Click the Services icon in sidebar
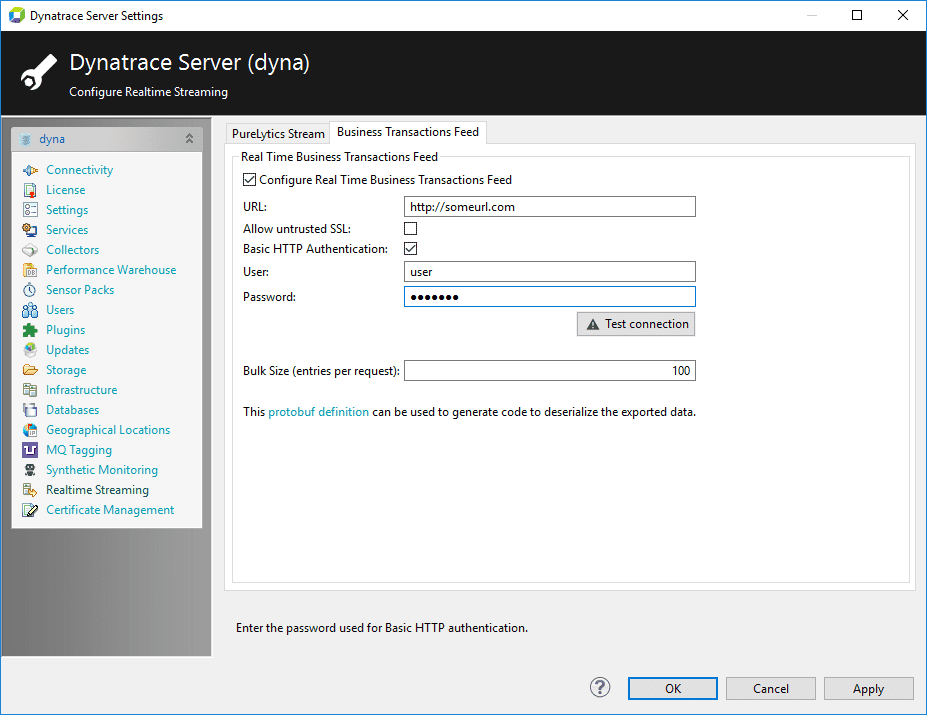 coord(30,230)
